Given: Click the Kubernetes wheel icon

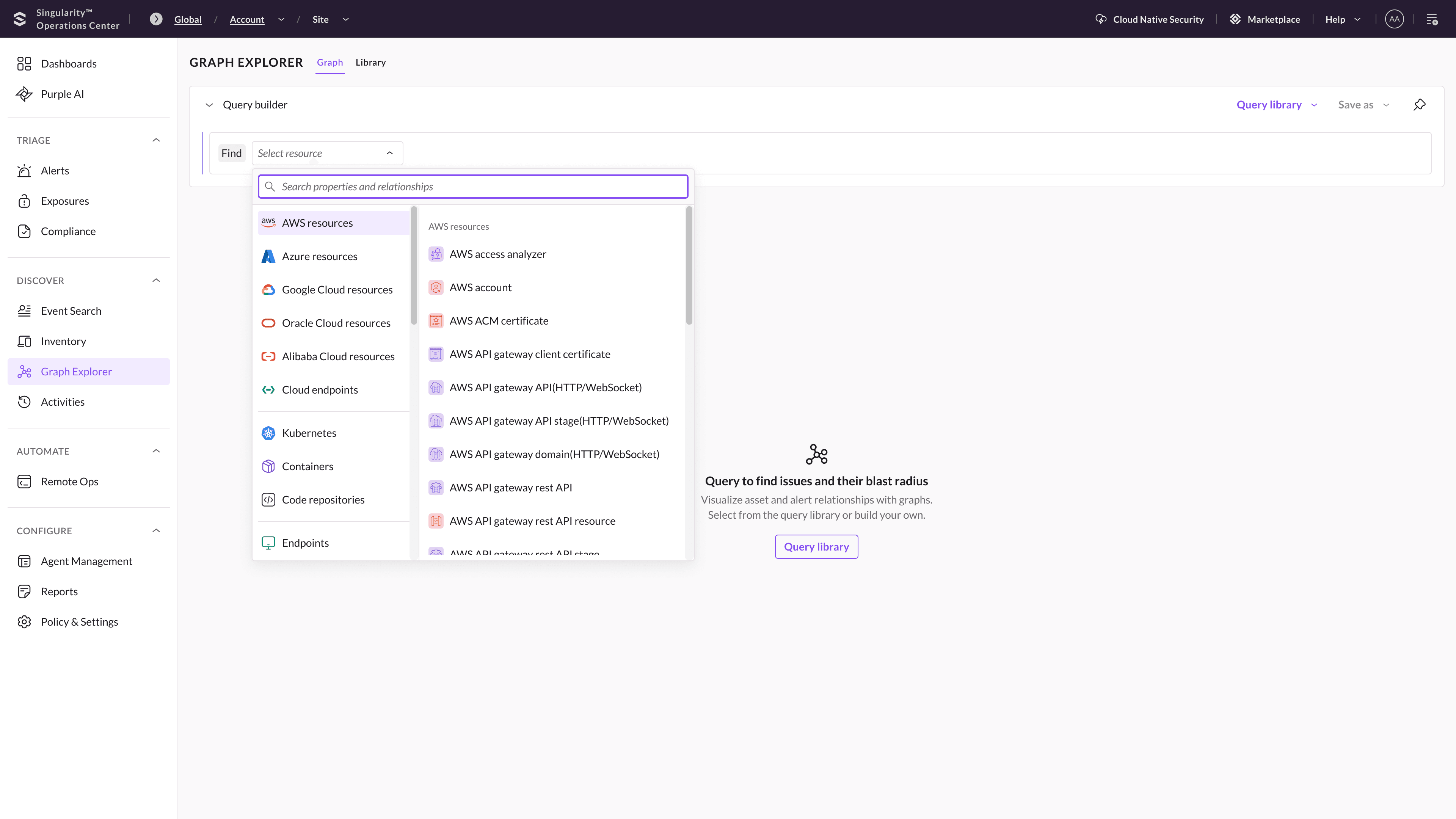Looking at the screenshot, I should pyautogui.click(x=268, y=433).
